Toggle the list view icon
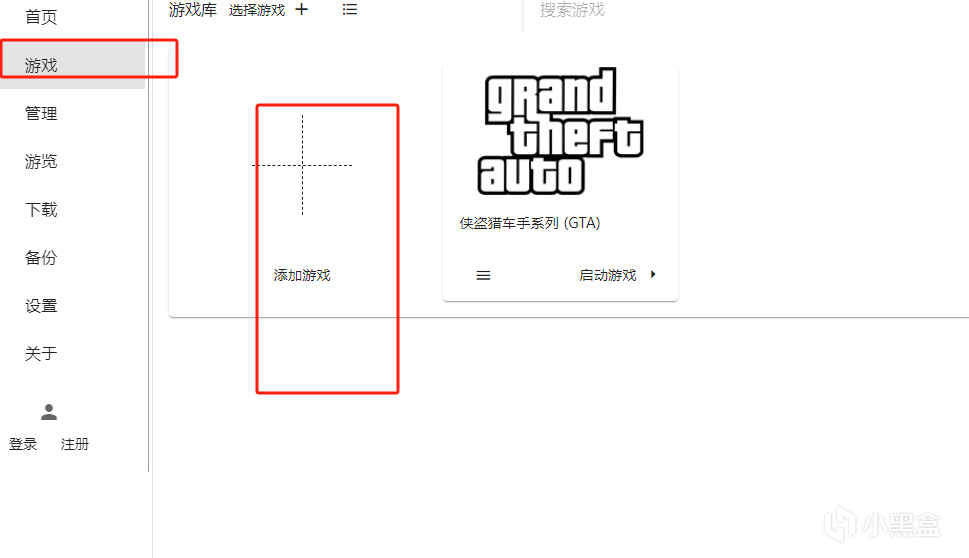Screen dimensions: 969x558 click(x=350, y=9)
